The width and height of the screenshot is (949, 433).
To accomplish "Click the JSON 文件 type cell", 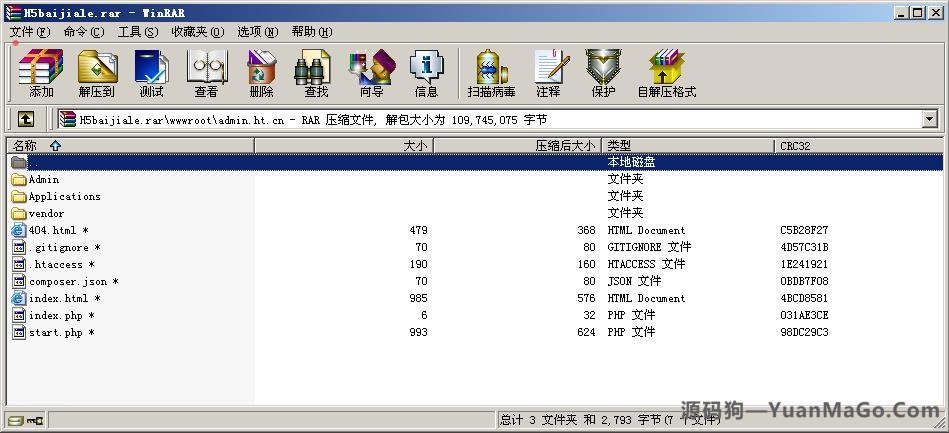I will pyautogui.click(x=634, y=281).
